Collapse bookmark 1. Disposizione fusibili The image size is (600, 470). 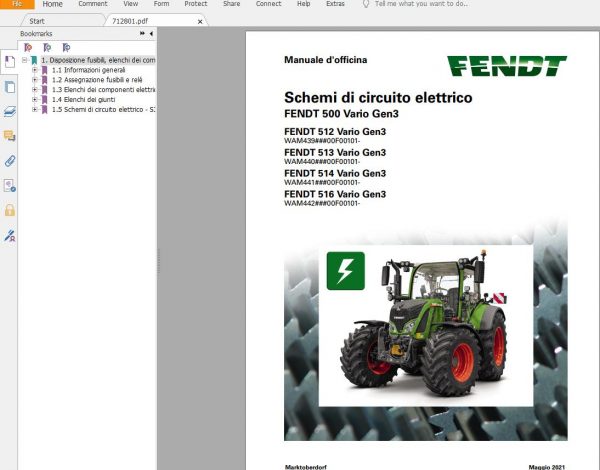coord(24,60)
